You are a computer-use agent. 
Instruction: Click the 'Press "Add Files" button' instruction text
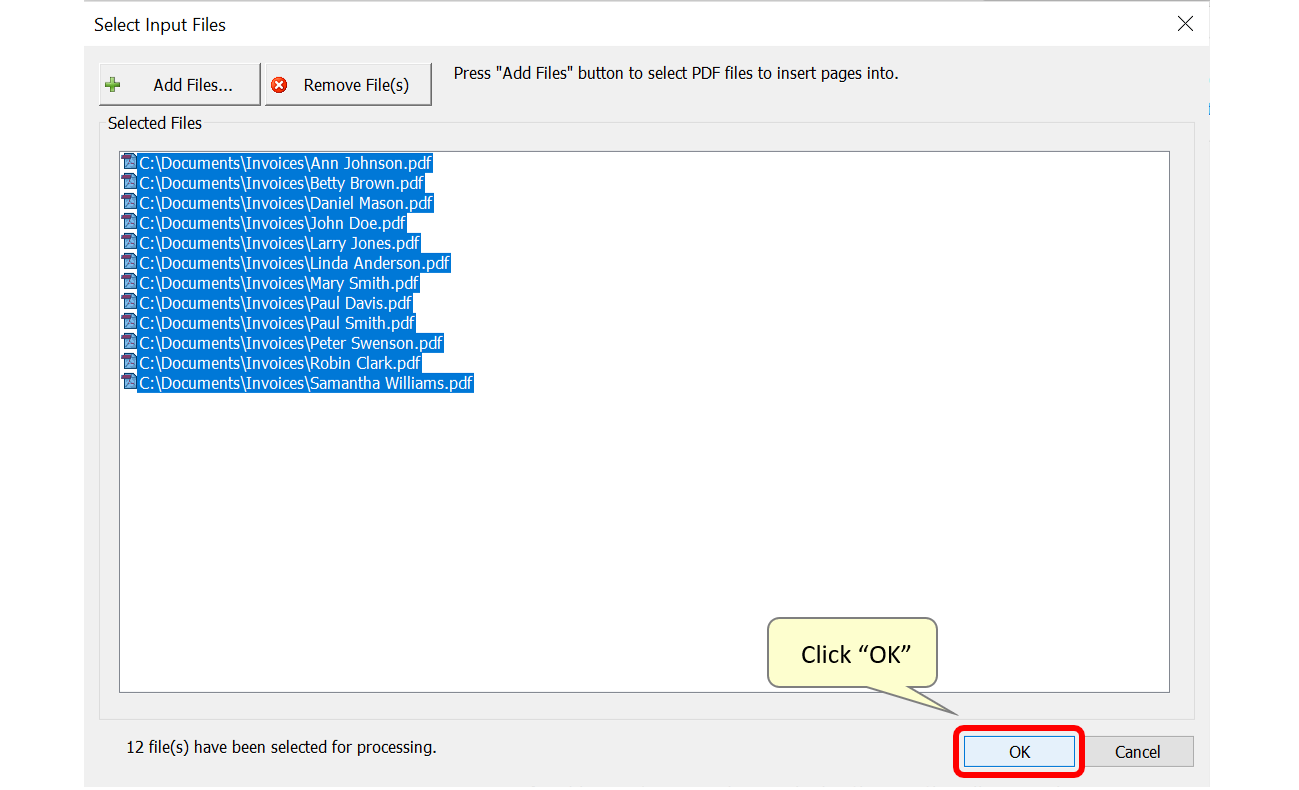[x=676, y=73]
